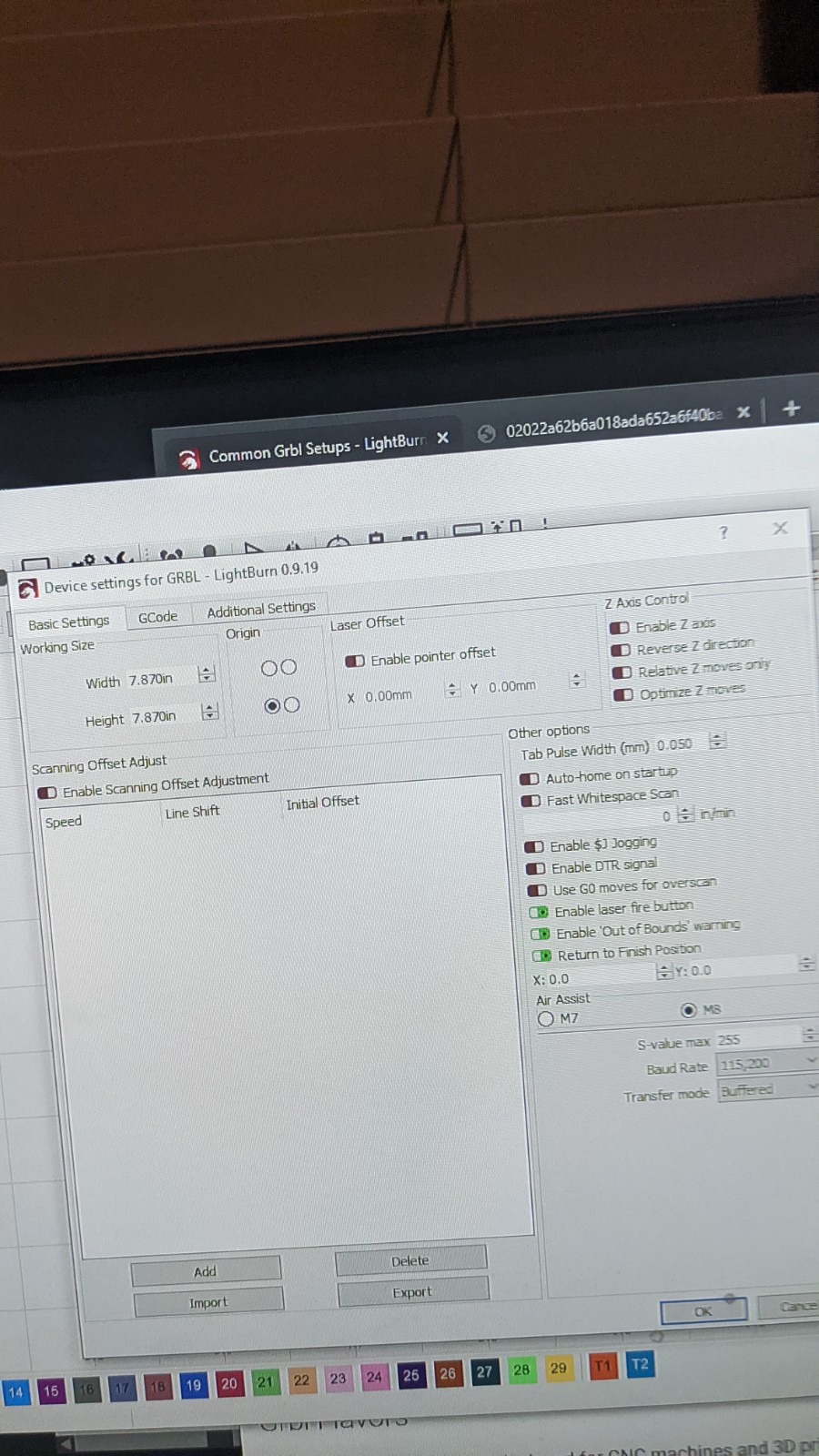The height and width of the screenshot is (1456, 819).
Task: Toggle Enable pointer offset
Action: (355, 661)
